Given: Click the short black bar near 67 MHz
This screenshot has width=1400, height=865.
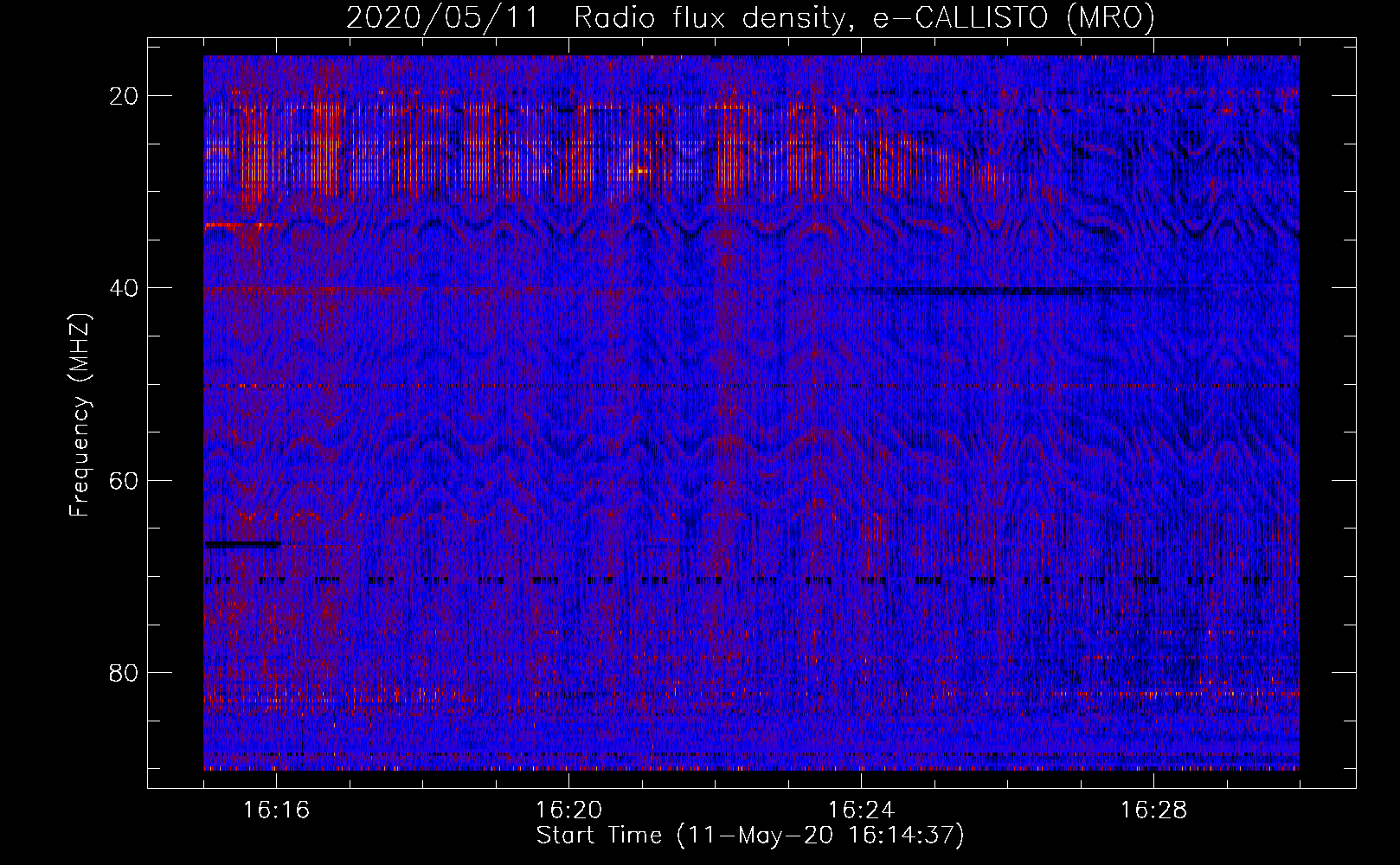Looking at the screenshot, I should [242, 544].
